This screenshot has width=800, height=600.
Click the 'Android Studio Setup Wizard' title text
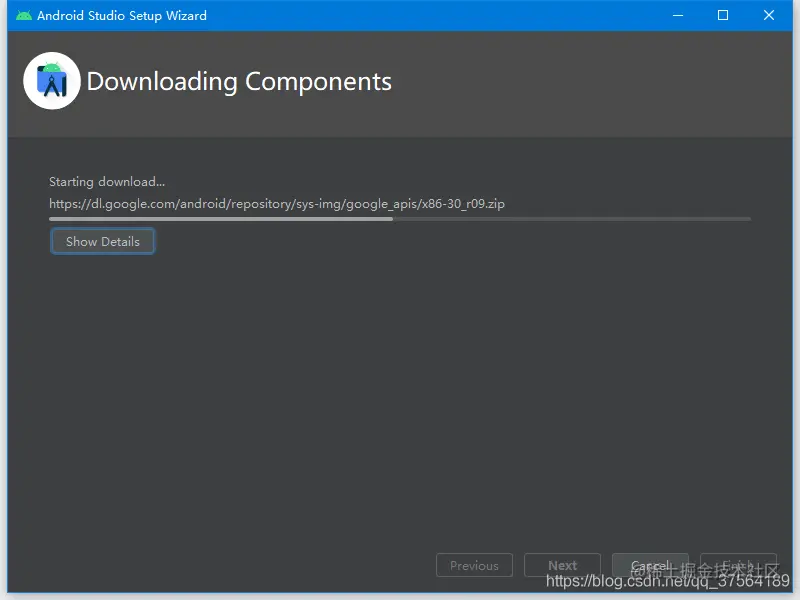[122, 16]
